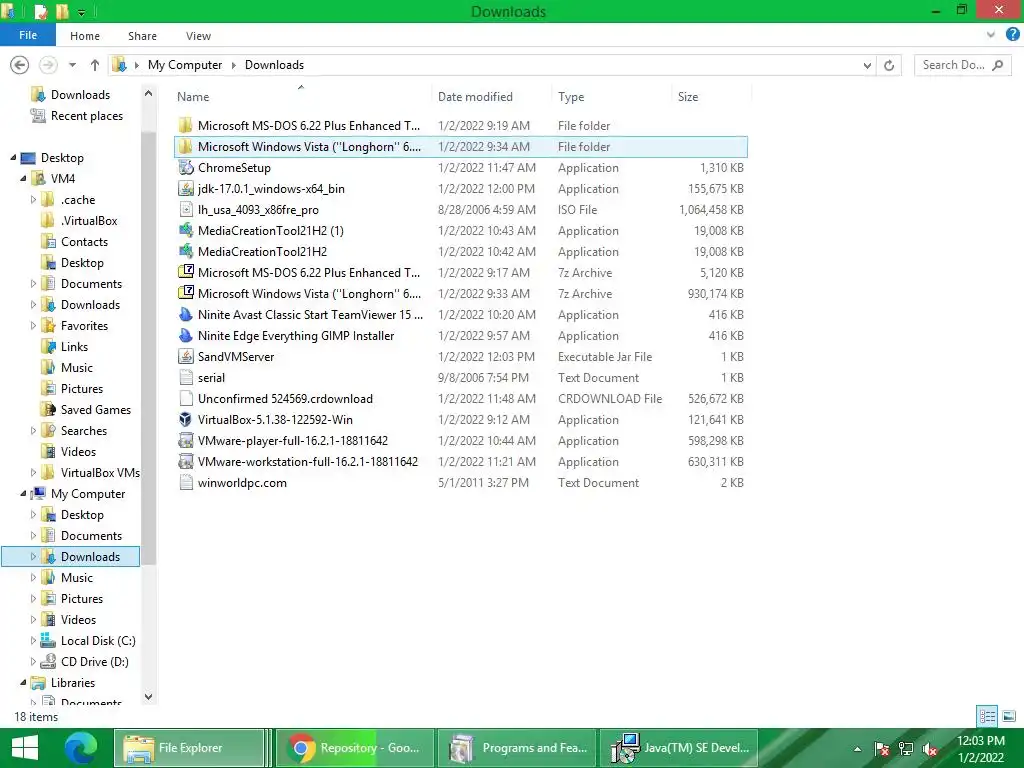Switch to Java(TM) SE Development taskbar window
This screenshot has height=768, width=1024.
(679, 748)
